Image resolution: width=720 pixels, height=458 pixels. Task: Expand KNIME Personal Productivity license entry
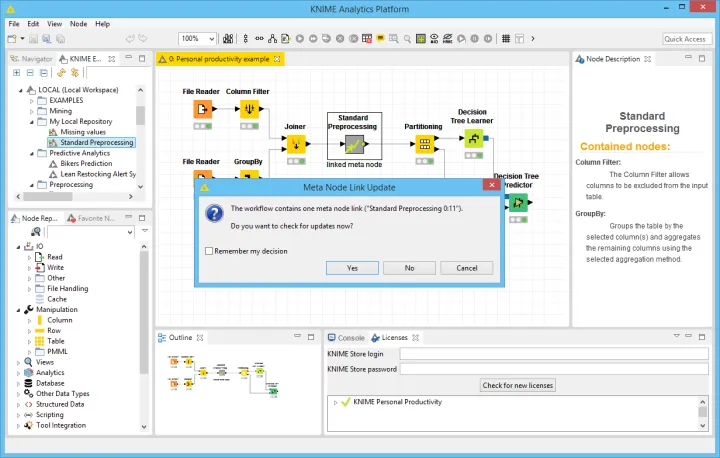[336, 402]
